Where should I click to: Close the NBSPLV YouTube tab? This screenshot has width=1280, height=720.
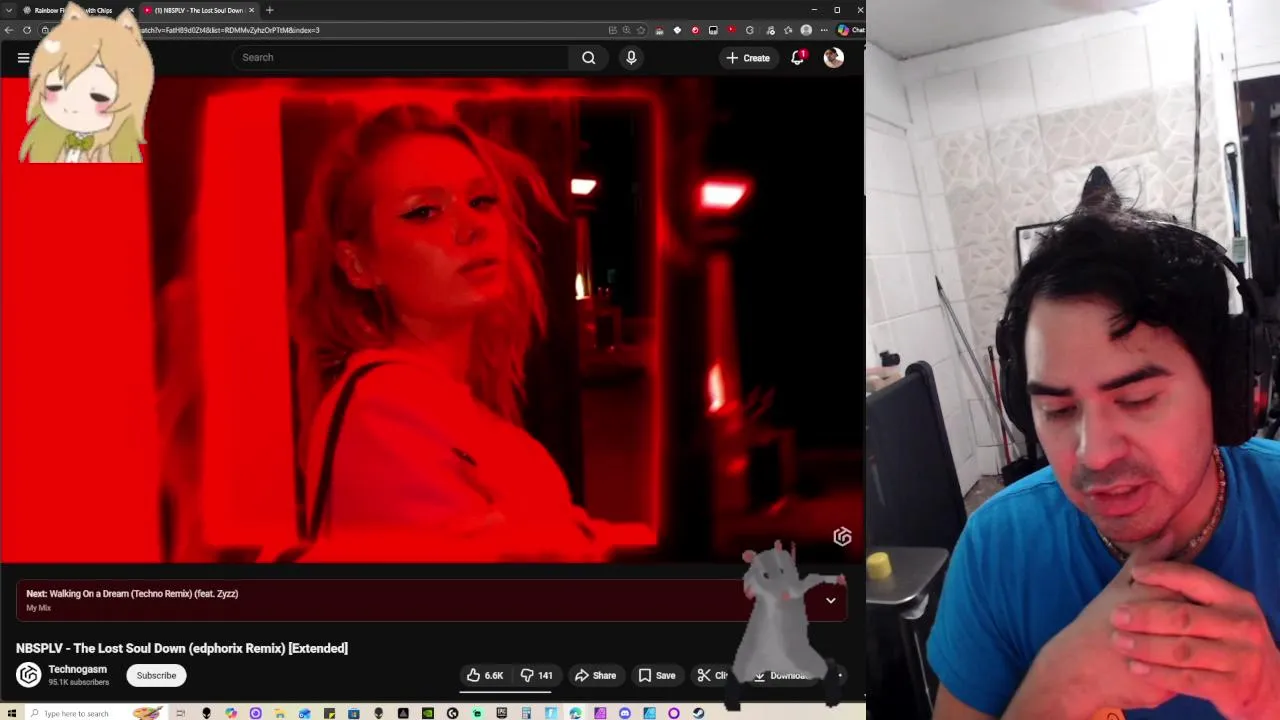click(252, 10)
